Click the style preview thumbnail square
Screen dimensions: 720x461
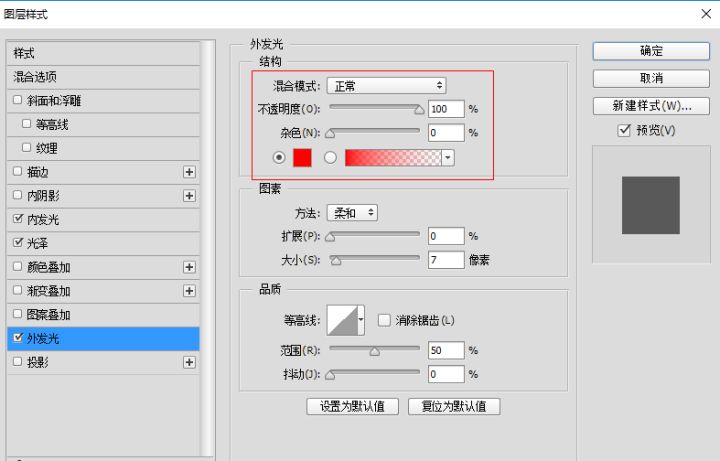pos(651,205)
